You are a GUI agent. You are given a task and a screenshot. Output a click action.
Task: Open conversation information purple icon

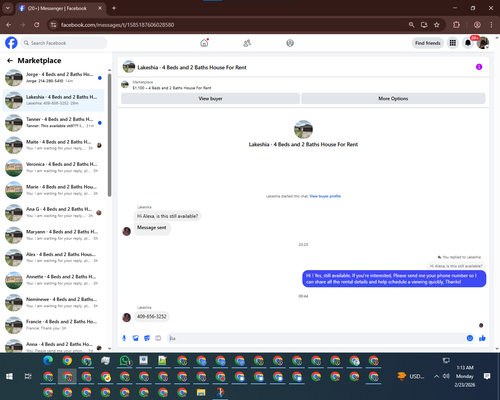[479, 67]
